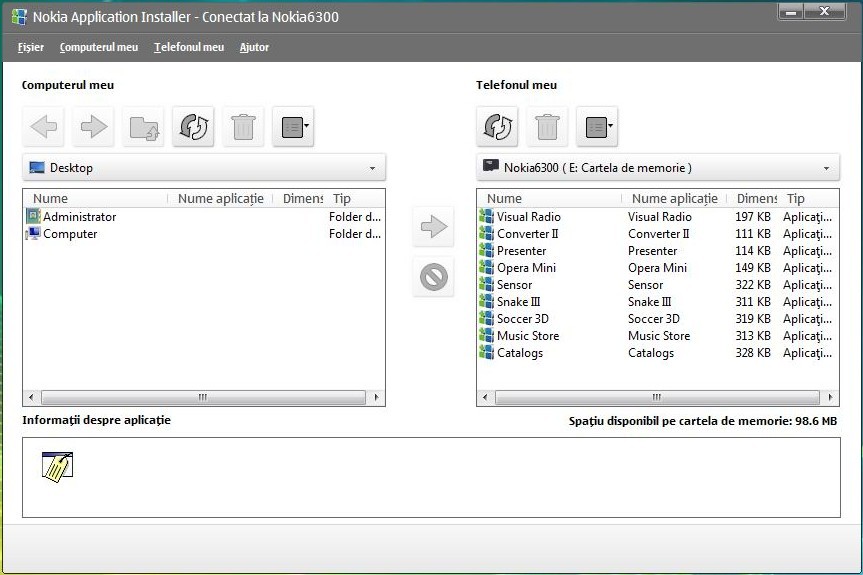Click the Computer folder icon

coord(33,233)
